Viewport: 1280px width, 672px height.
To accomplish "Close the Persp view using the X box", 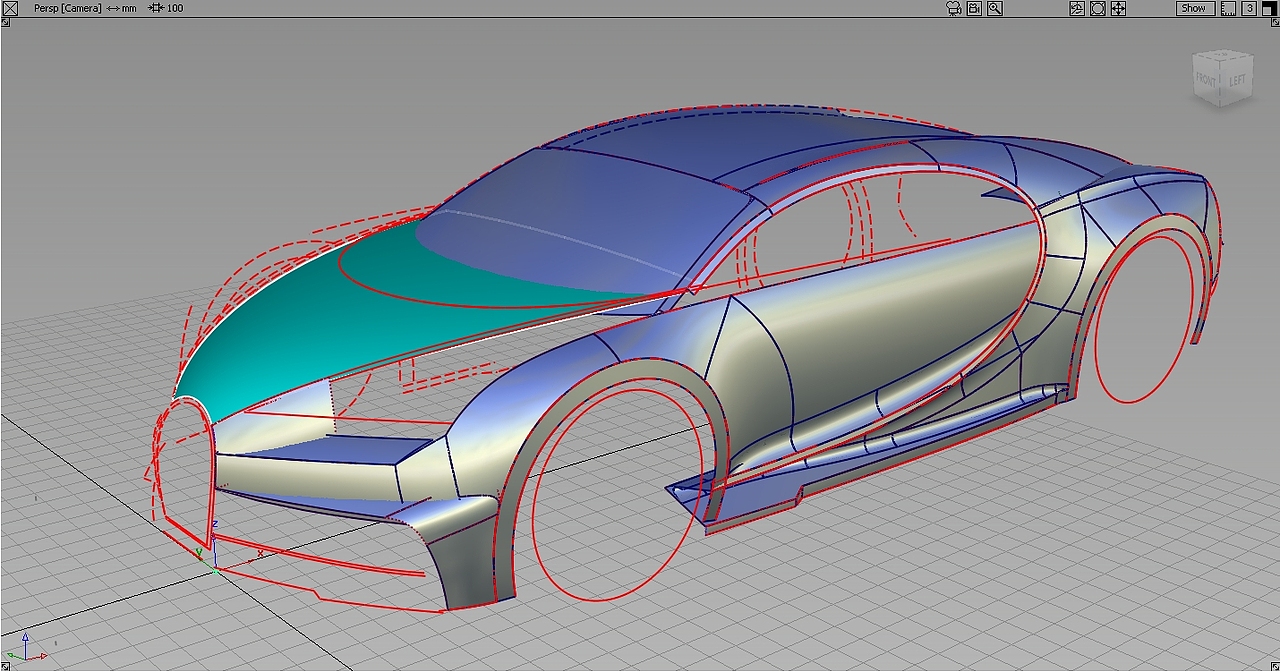I will (11, 8).
